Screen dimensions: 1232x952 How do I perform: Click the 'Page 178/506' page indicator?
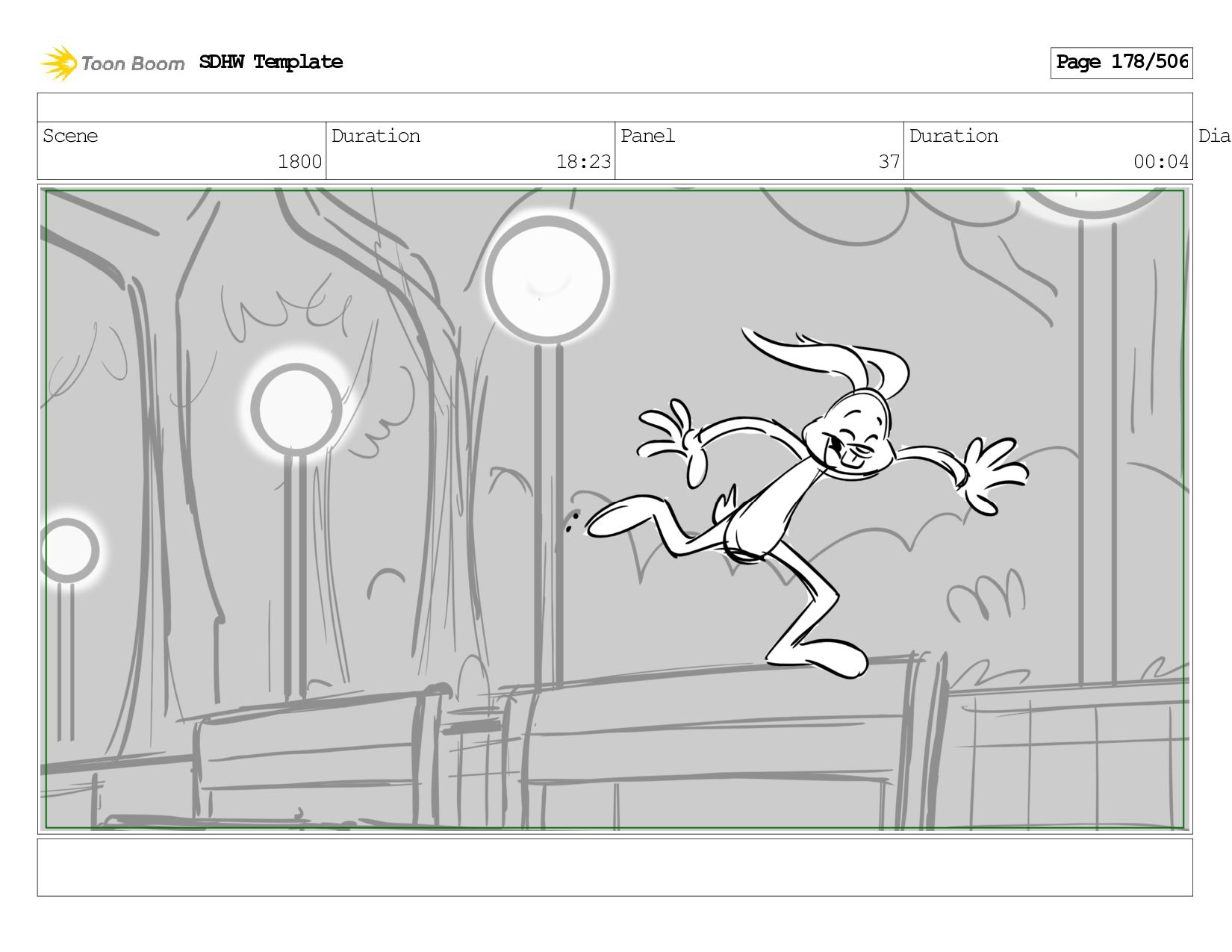[1121, 63]
